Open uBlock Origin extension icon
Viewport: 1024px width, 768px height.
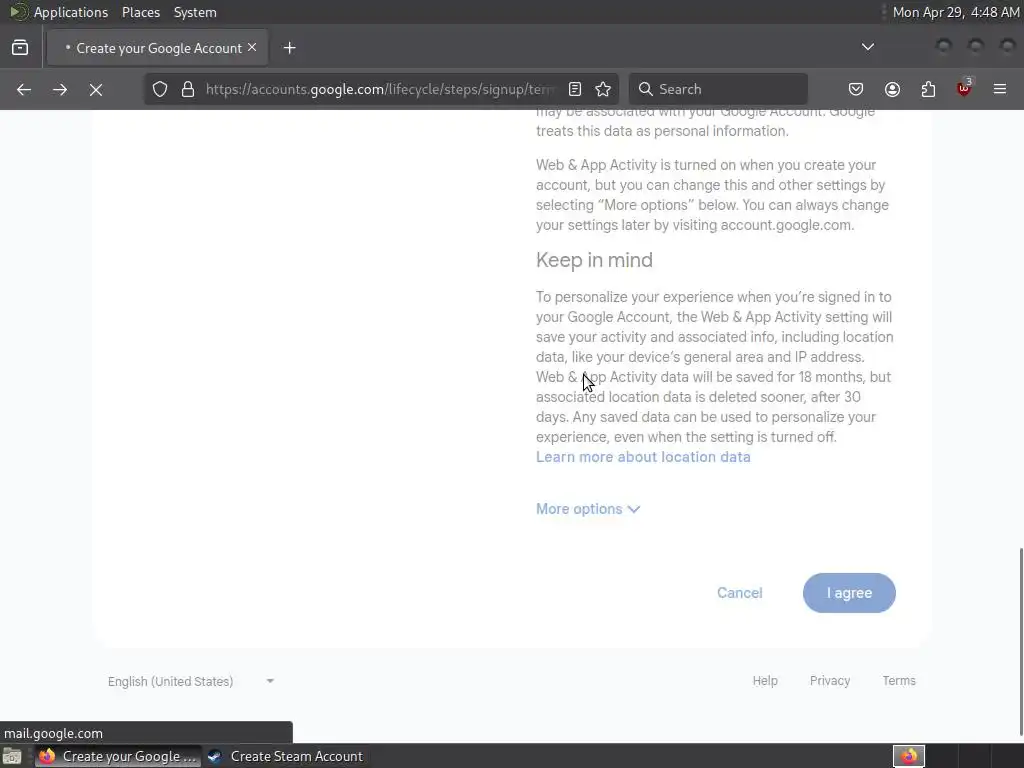(x=964, y=89)
